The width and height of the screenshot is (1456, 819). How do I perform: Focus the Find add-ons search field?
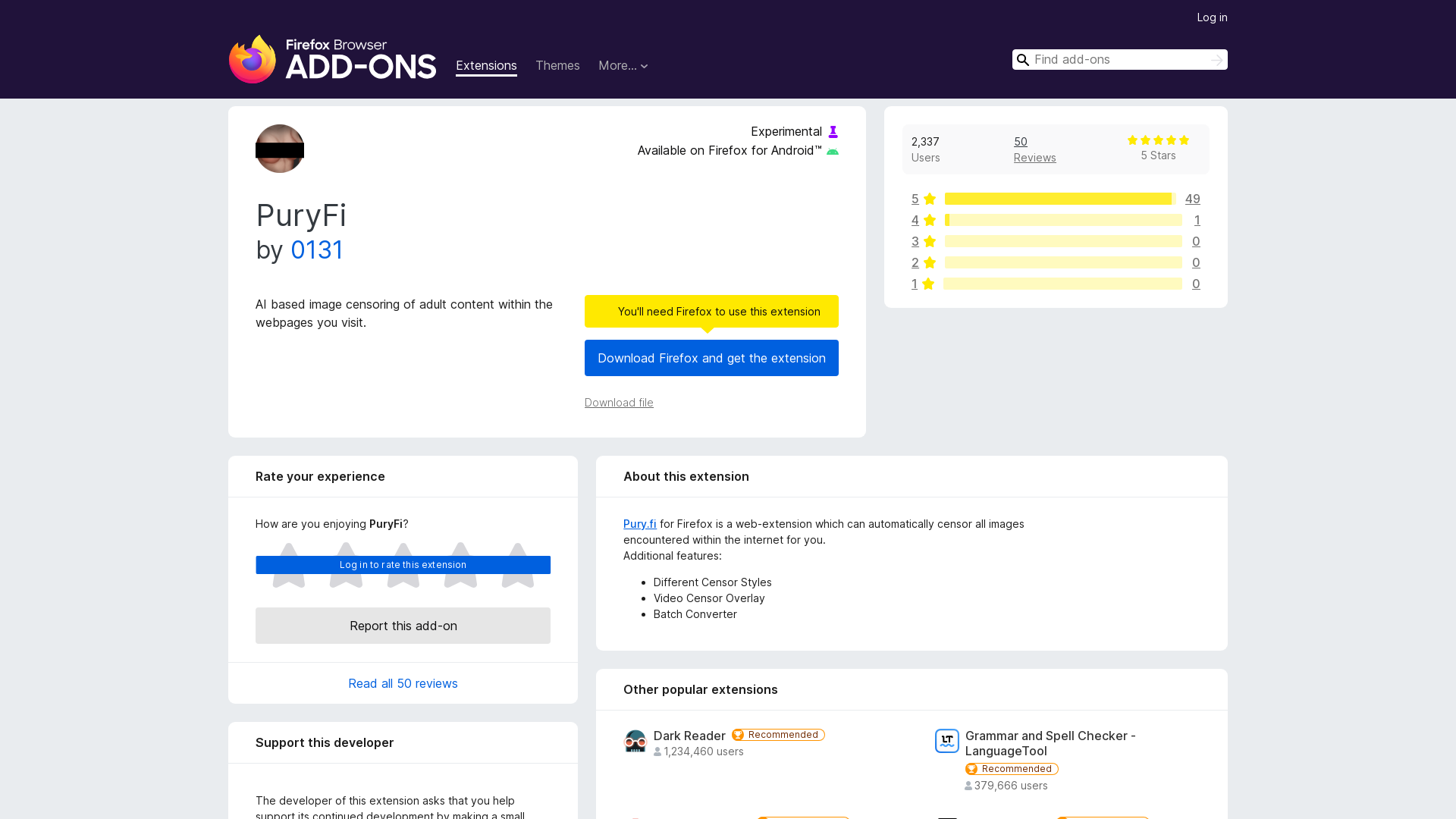coord(1119,60)
